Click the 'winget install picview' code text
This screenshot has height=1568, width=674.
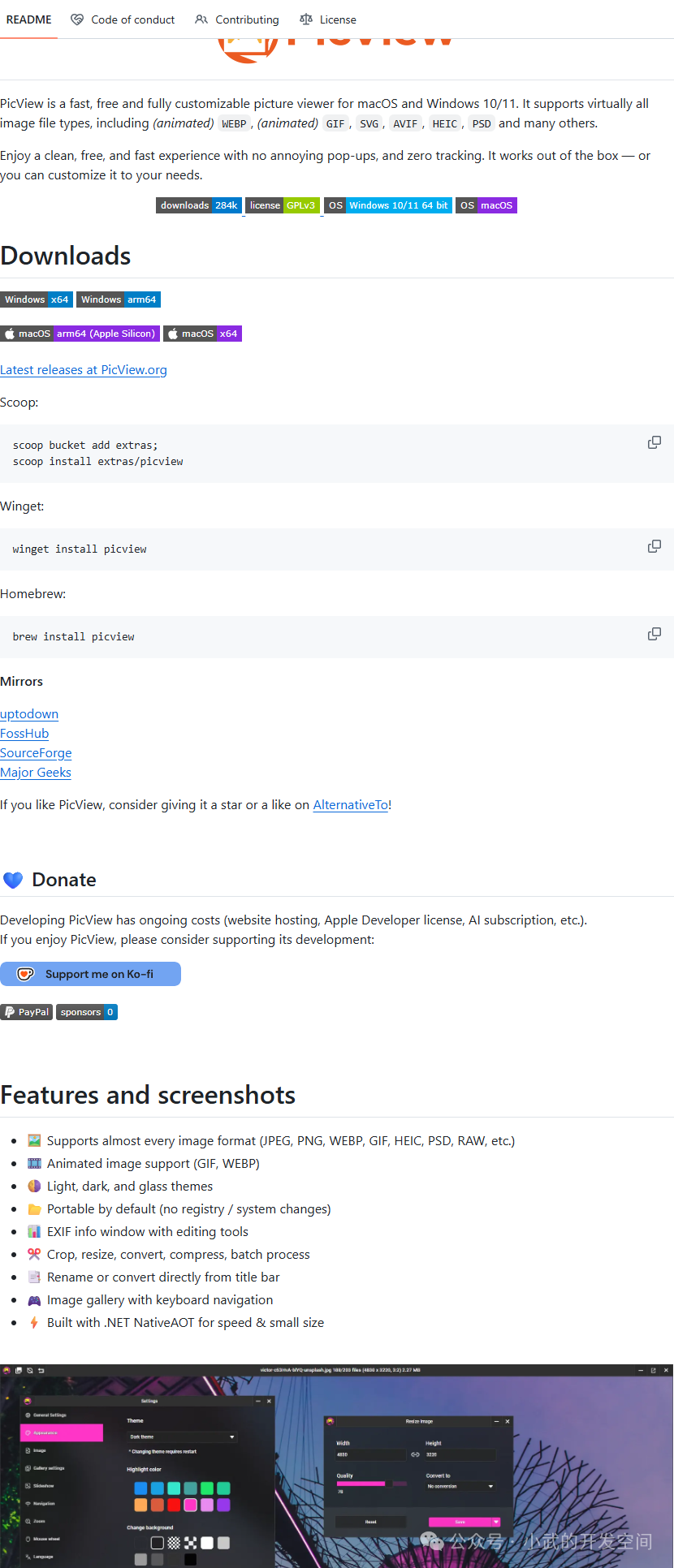coord(80,549)
